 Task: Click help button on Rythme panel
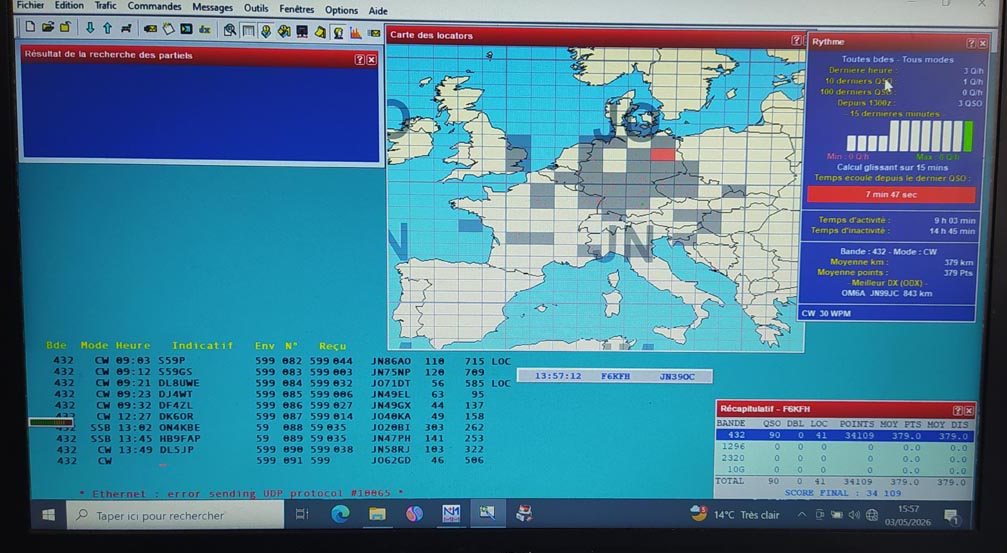[x=971, y=43]
